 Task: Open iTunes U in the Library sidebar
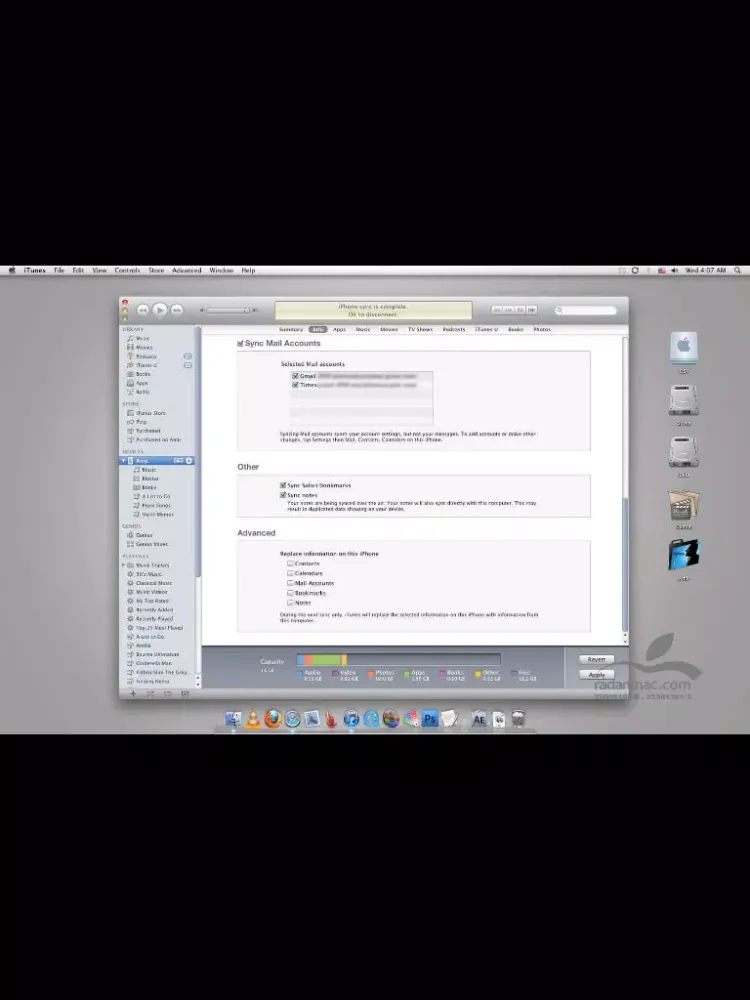tap(142, 365)
